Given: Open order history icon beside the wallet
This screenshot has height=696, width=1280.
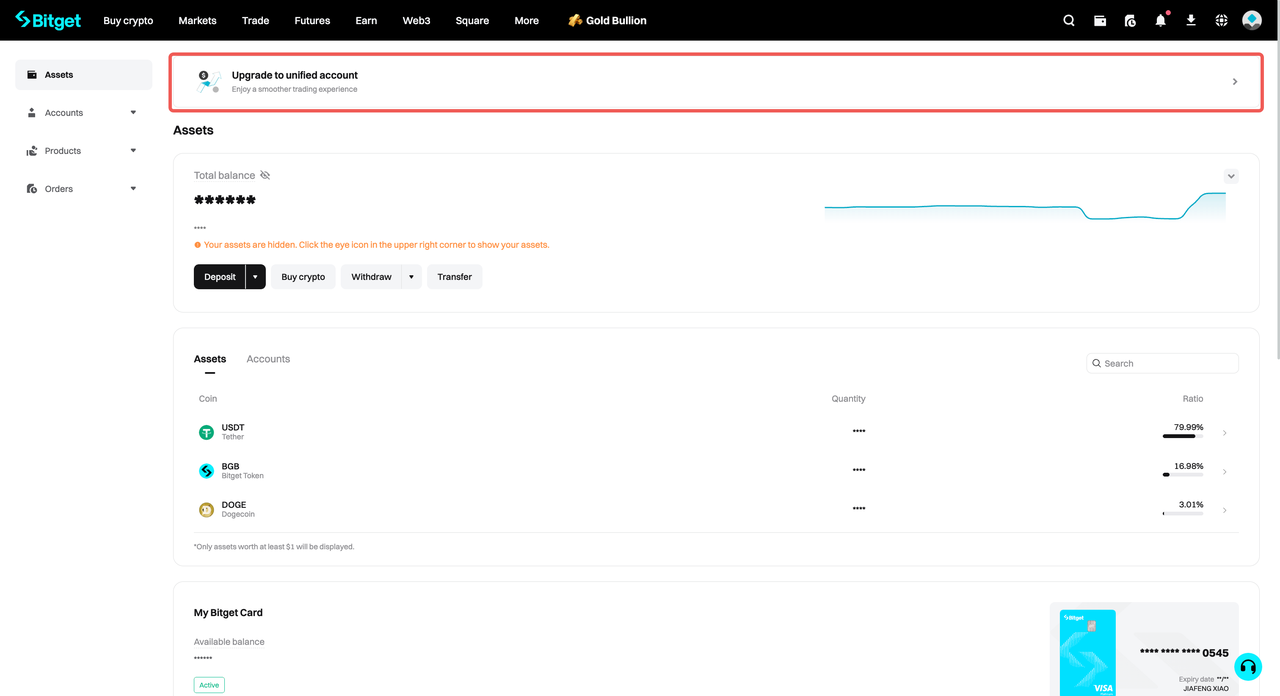Looking at the screenshot, I should click(x=1130, y=20).
